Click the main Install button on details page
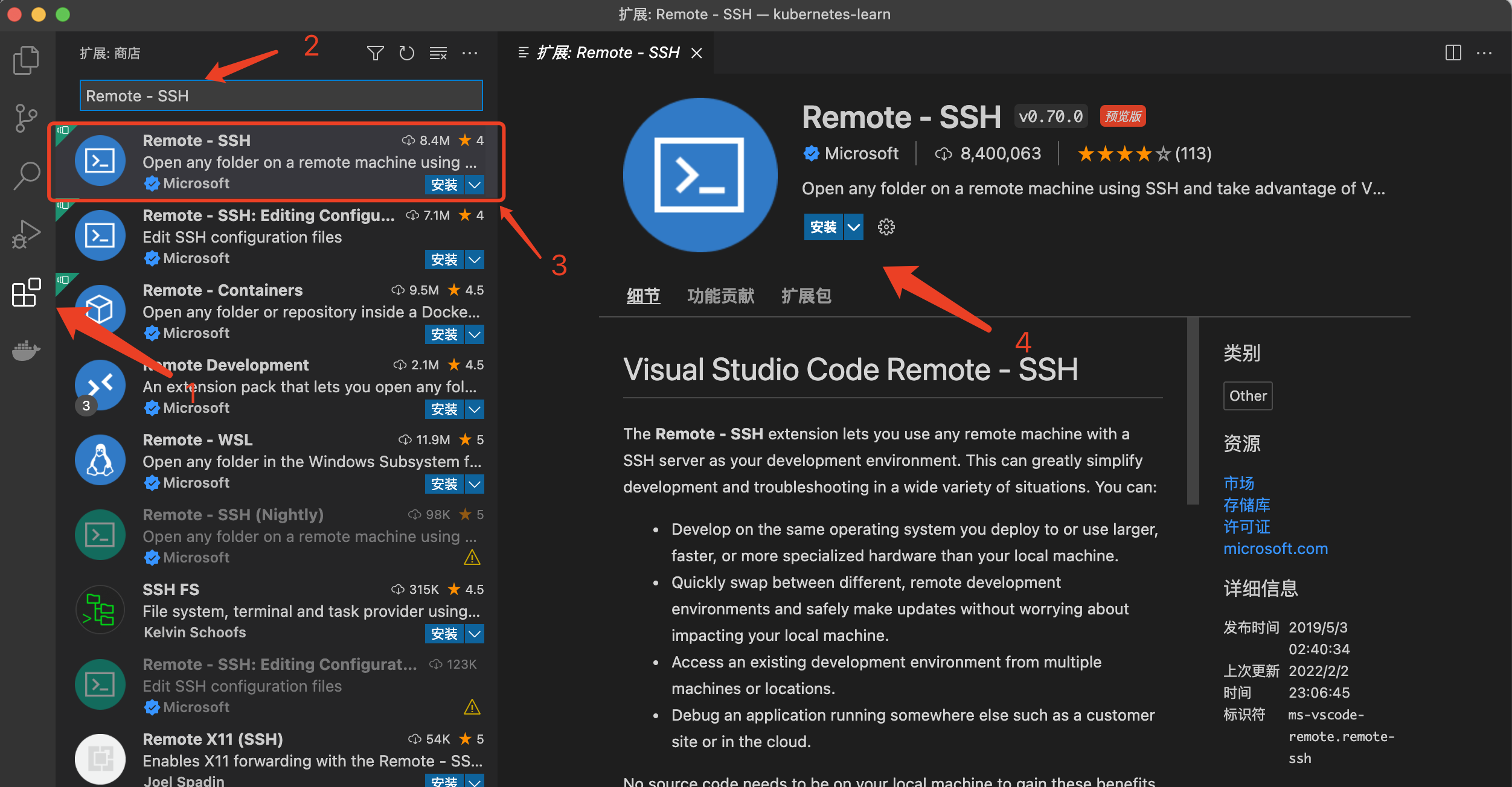The height and width of the screenshot is (787, 1512). [x=823, y=227]
